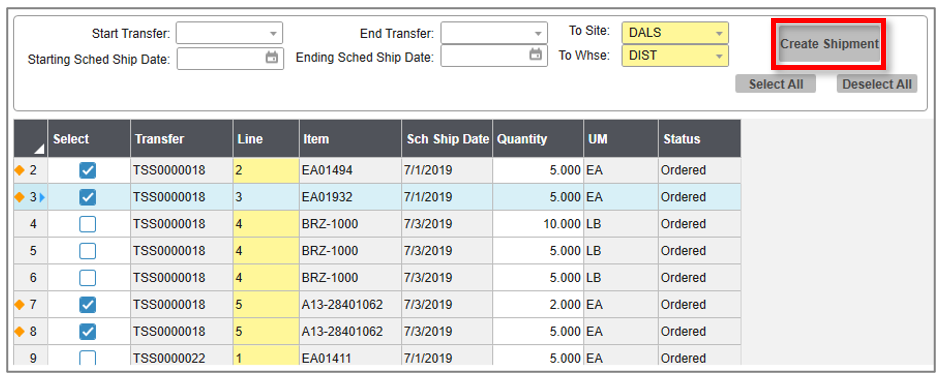Image resolution: width=943 pixels, height=379 pixels.
Task: Check Select box for transfer TSS0000022
Action: tap(88, 358)
